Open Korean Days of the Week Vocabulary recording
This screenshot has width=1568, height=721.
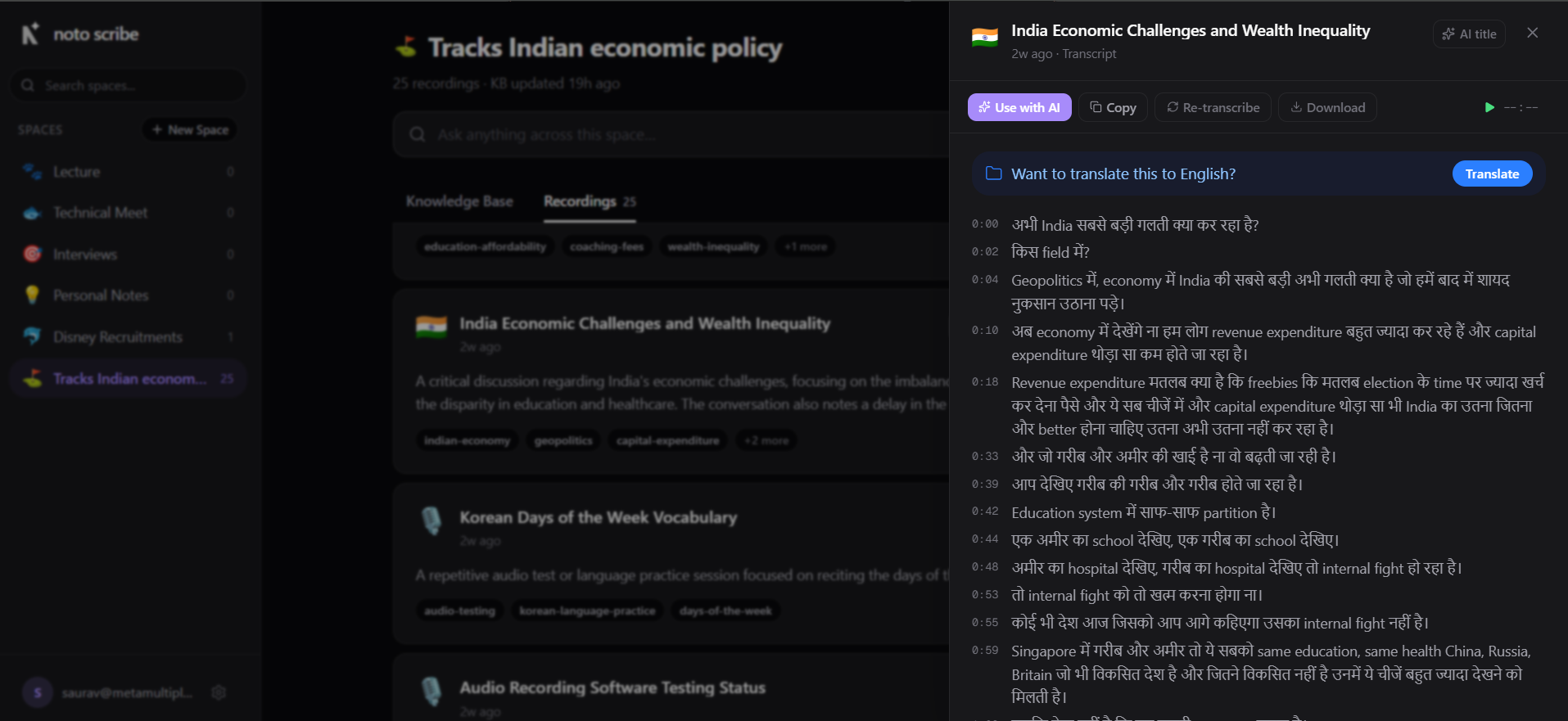coord(598,517)
